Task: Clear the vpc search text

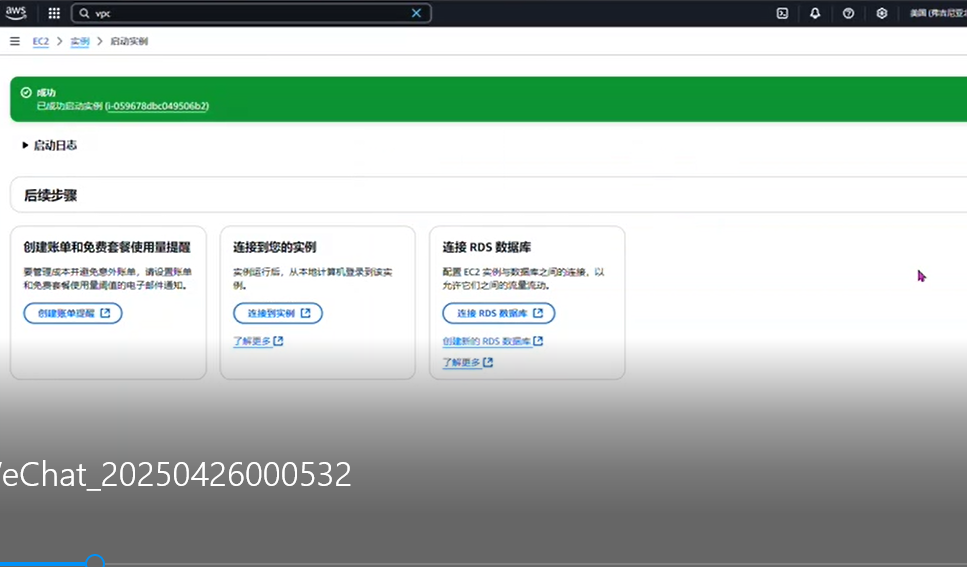Action: (416, 13)
